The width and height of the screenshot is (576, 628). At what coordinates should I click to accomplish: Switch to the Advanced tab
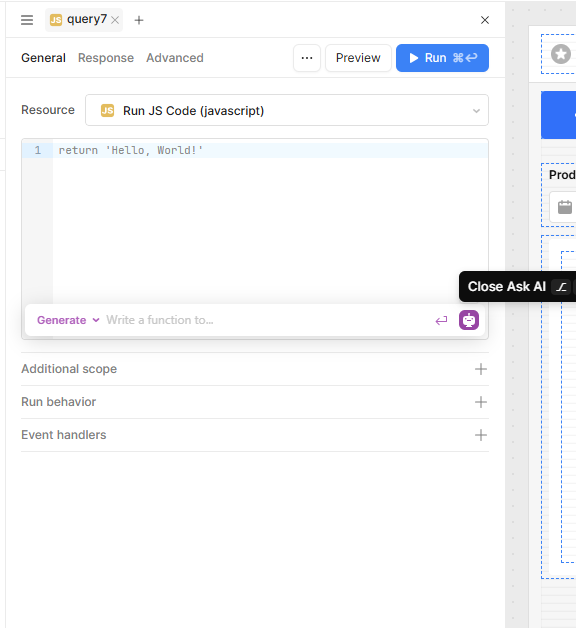click(175, 58)
